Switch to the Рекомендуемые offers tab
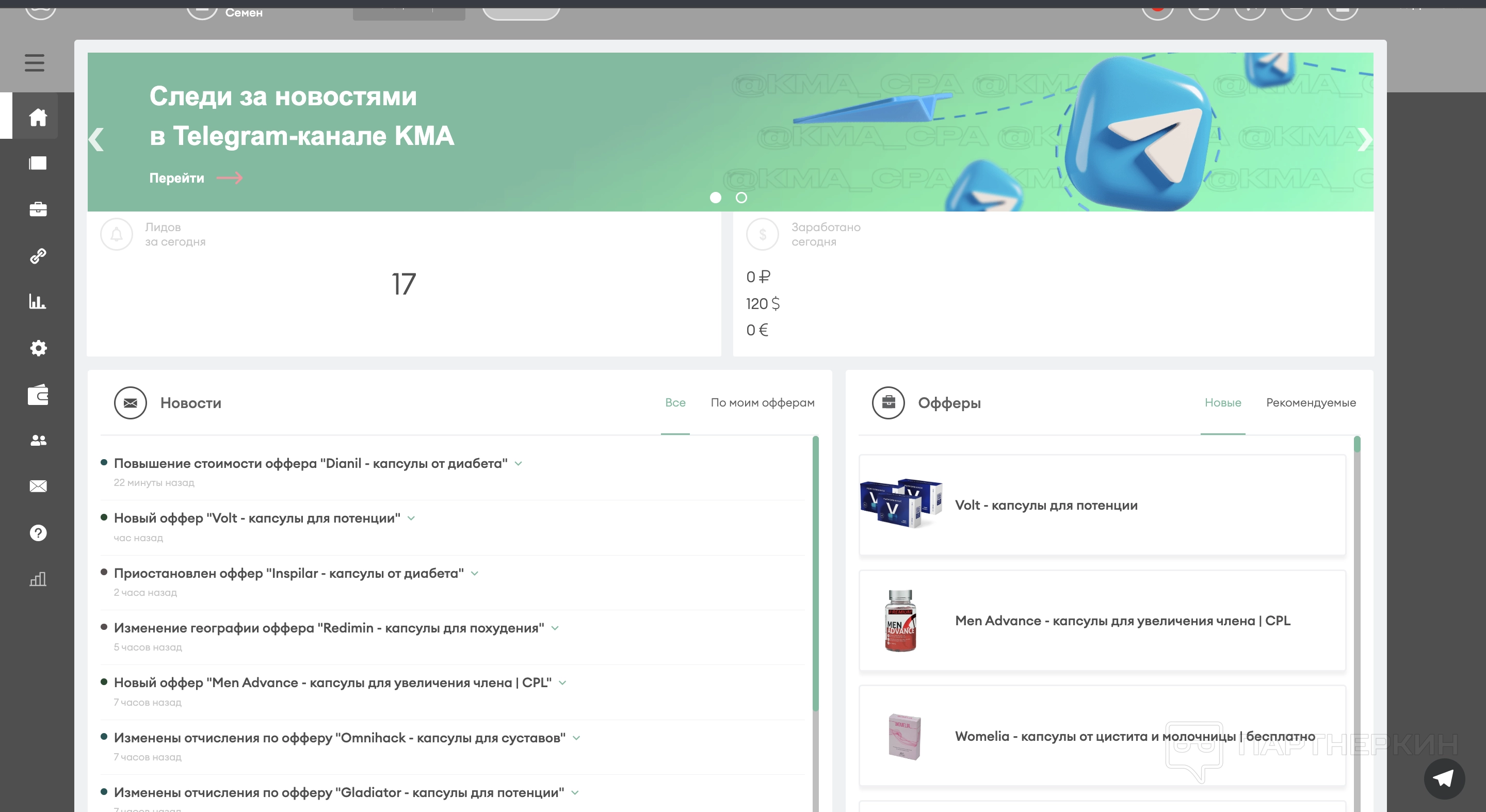The height and width of the screenshot is (812, 1486). coord(1311,402)
